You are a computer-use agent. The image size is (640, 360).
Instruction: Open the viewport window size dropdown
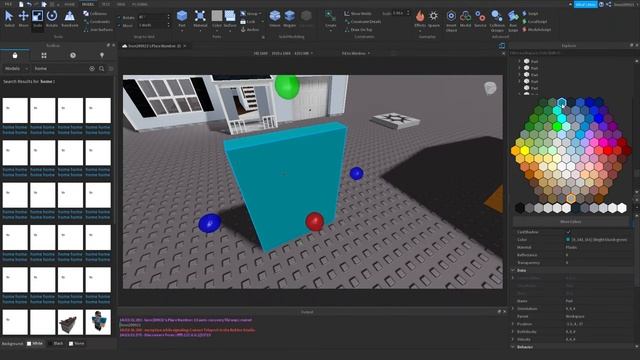point(356,53)
